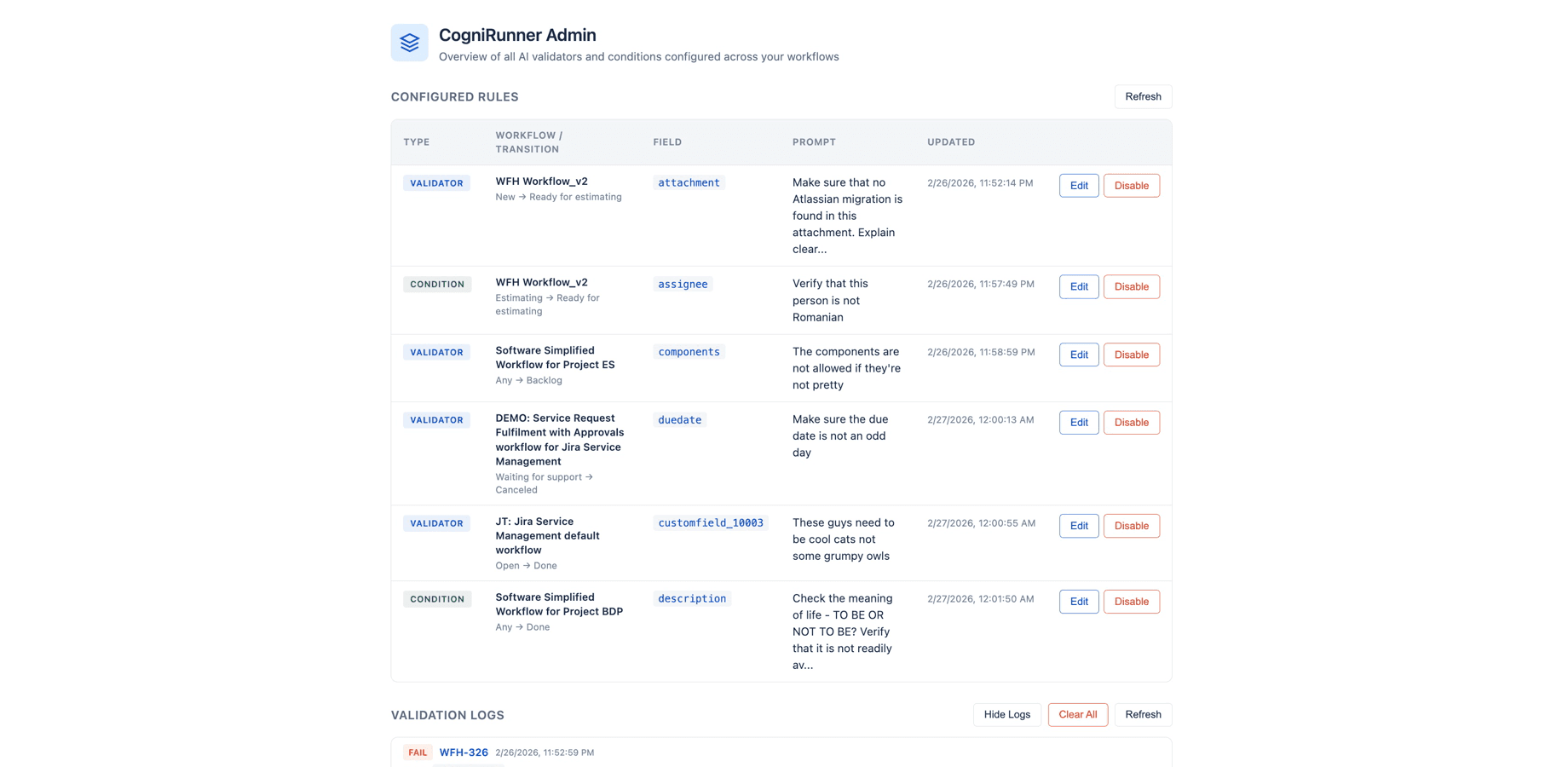1568x767 pixels.
Task: Edit the attachment validator rule
Action: coord(1078,185)
